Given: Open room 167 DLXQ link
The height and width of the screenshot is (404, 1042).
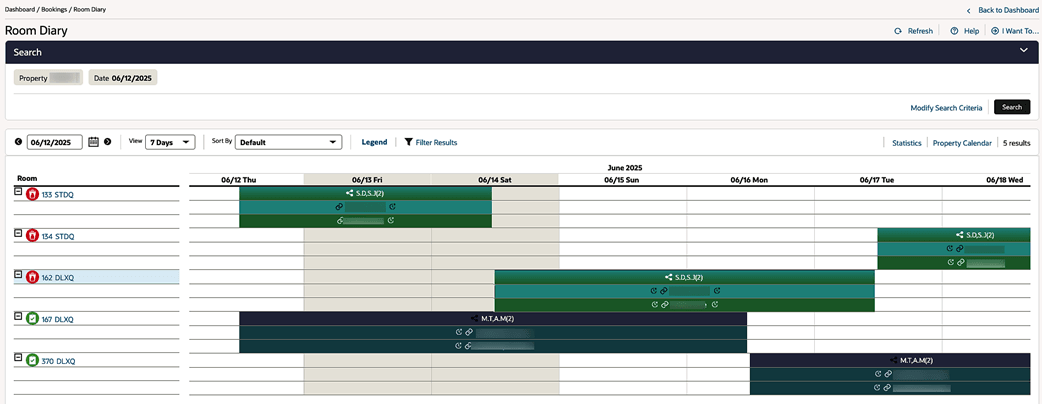Looking at the screenshot, I should pyautogui.click(x=58, y=319).
